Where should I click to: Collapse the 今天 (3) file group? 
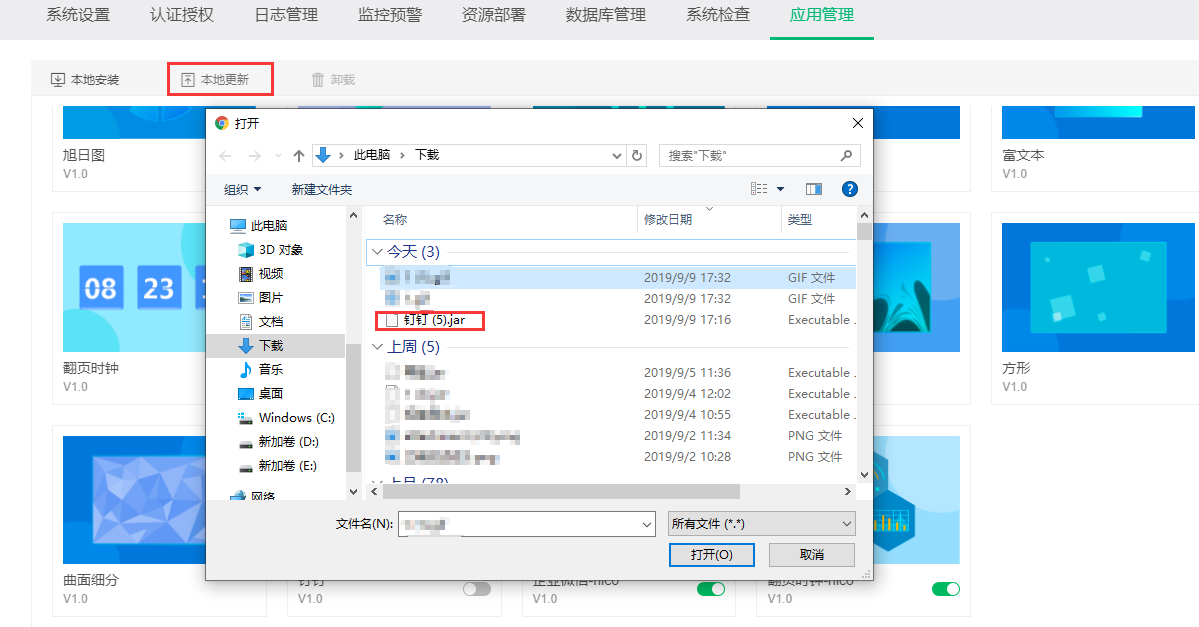(x=377, y=252)
